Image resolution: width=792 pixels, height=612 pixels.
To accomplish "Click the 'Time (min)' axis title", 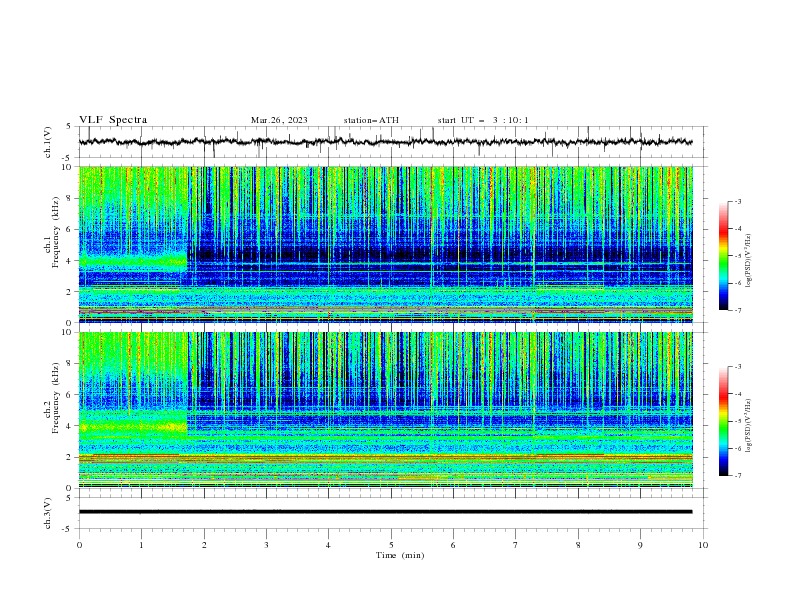I will (x=400, y=555).
